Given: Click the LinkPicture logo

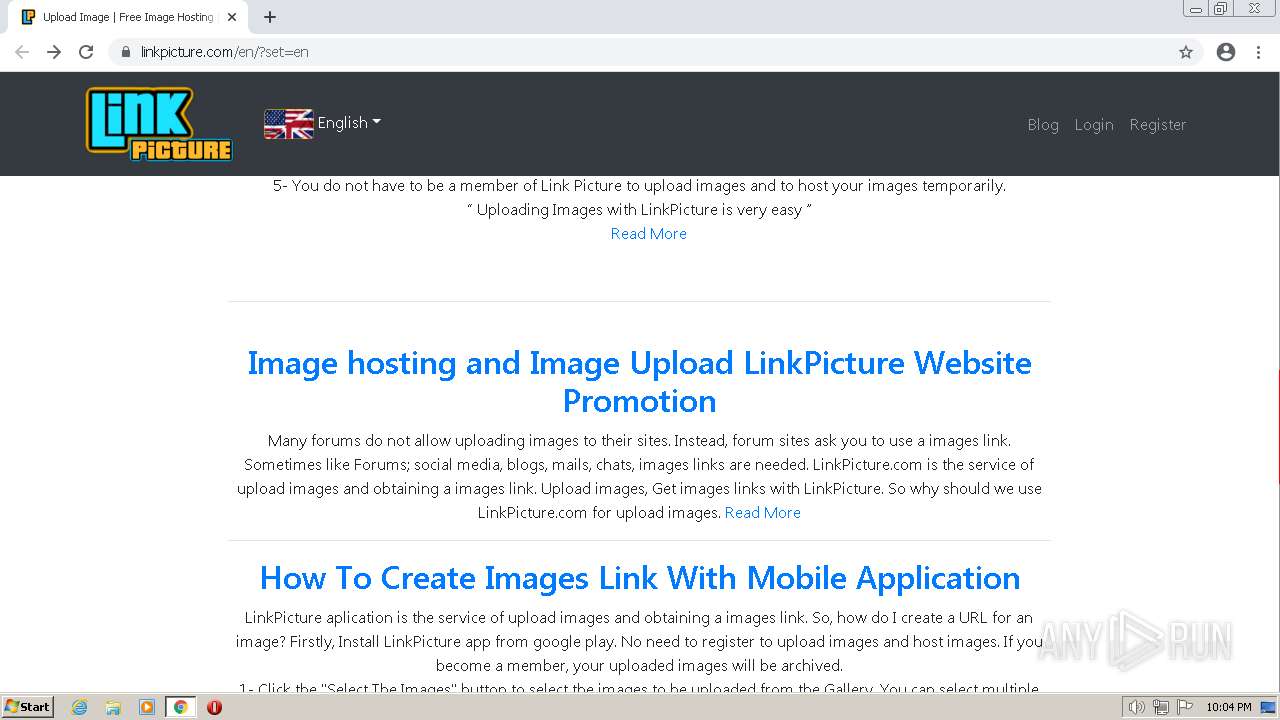Looking at the screenshot, I should pos(159,124).
